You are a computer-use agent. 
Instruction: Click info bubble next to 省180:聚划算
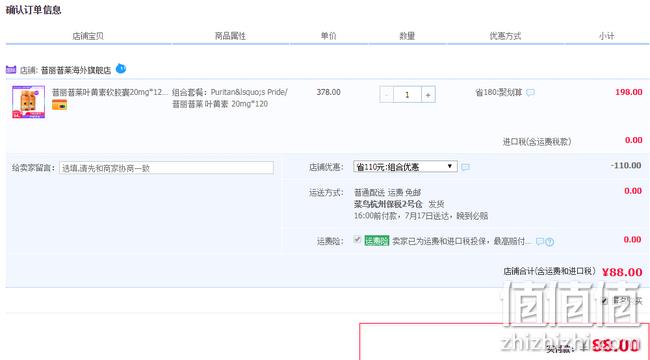[x=530, y=92]
